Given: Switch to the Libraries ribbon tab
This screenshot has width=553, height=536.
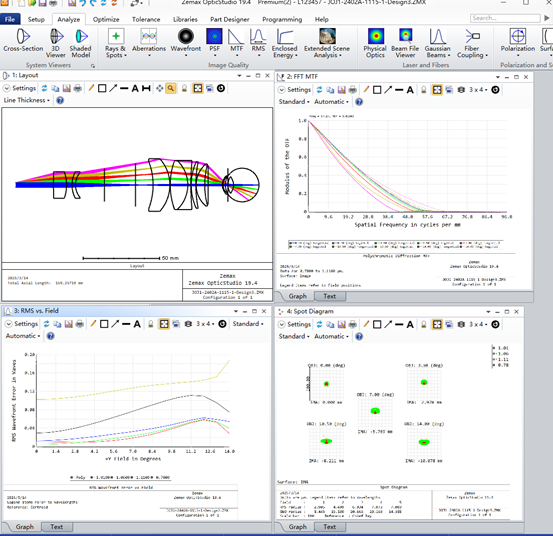Looking at the screenshot, I should pyautogui.click(x=185, y=19).
